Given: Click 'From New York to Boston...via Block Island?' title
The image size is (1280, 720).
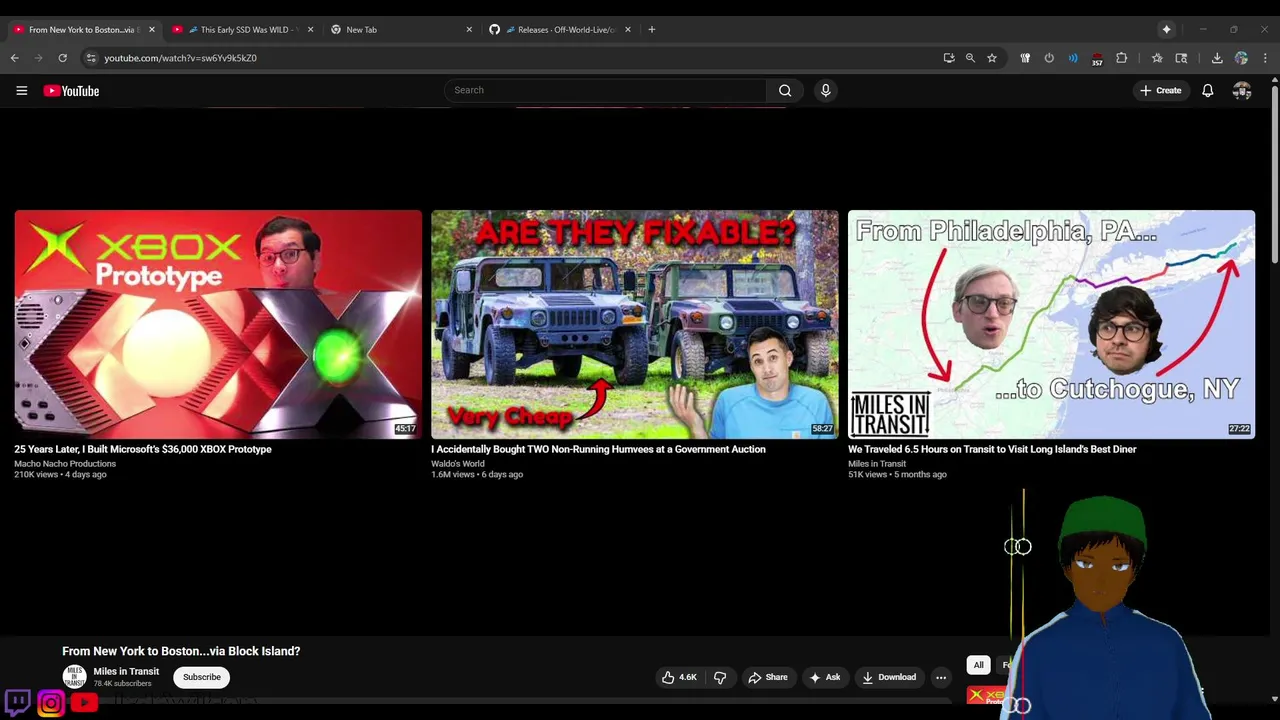Looking at the screenshot, I should click(181, 651).
